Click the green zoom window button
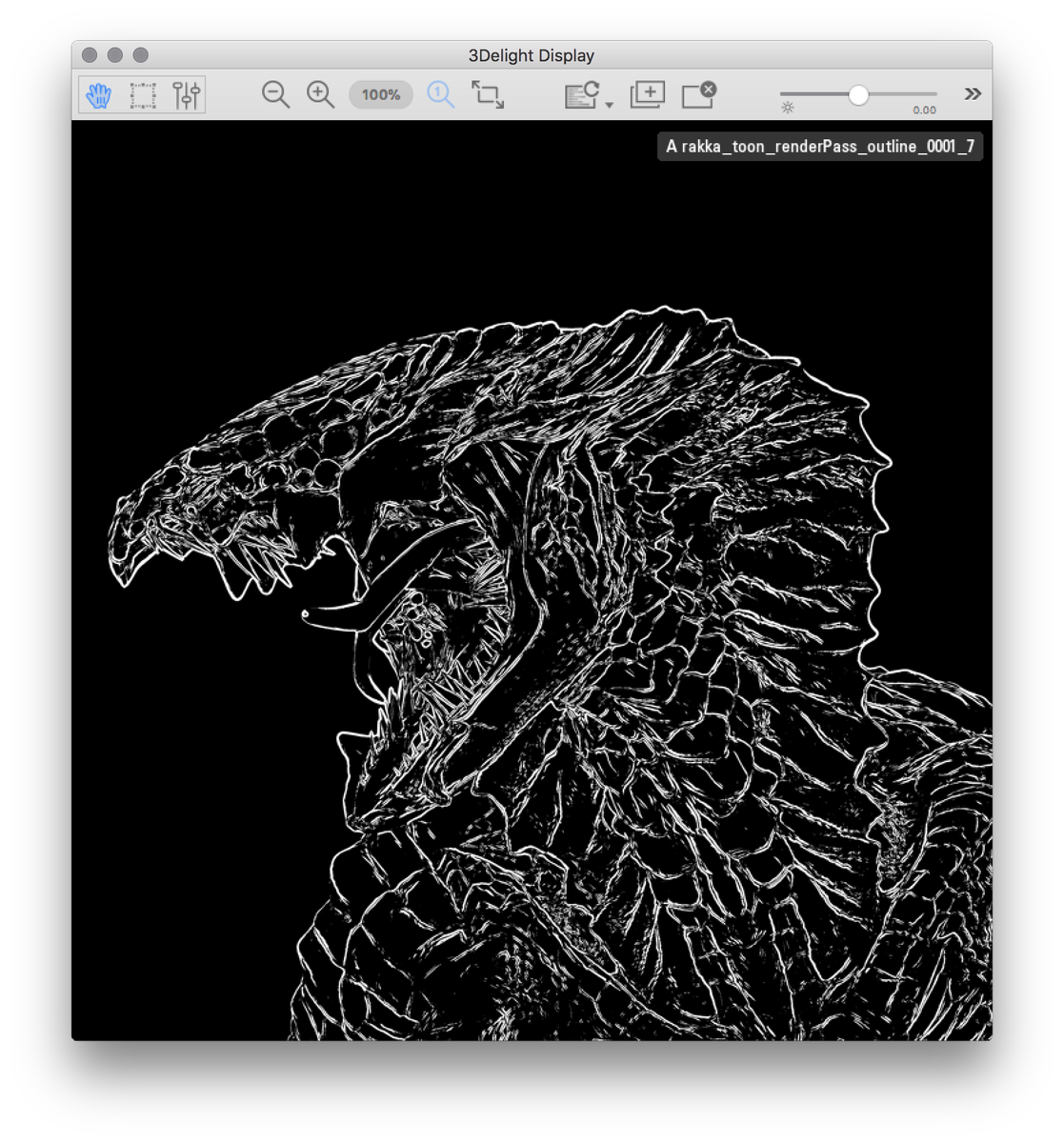Screen dimensions: 1064x1143 click(141, 55)
